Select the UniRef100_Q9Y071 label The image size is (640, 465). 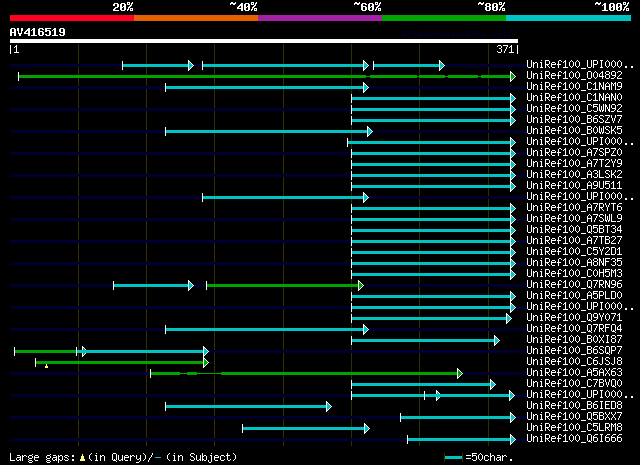[x=574, y=318]
